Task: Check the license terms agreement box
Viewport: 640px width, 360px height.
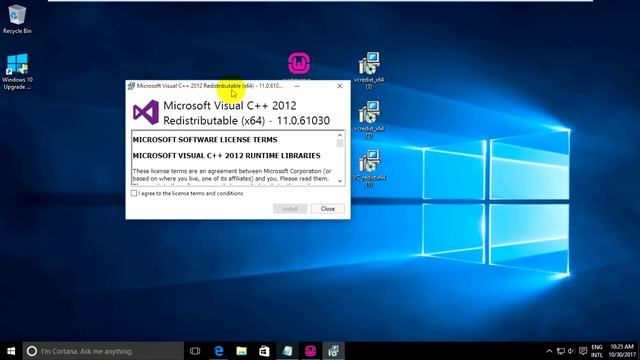Action: click(x=134, y=193)
